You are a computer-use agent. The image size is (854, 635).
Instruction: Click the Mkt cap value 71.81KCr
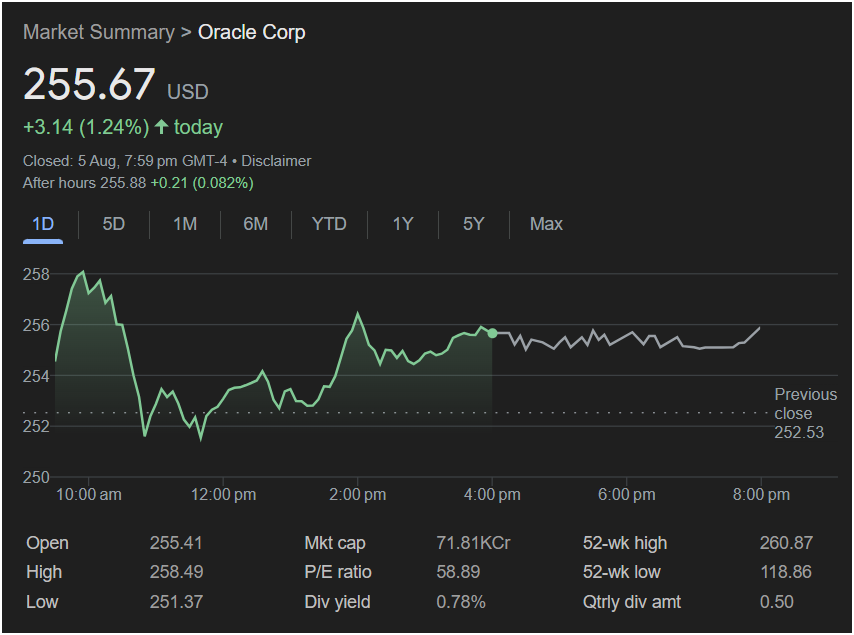click(x=473, y=543)
